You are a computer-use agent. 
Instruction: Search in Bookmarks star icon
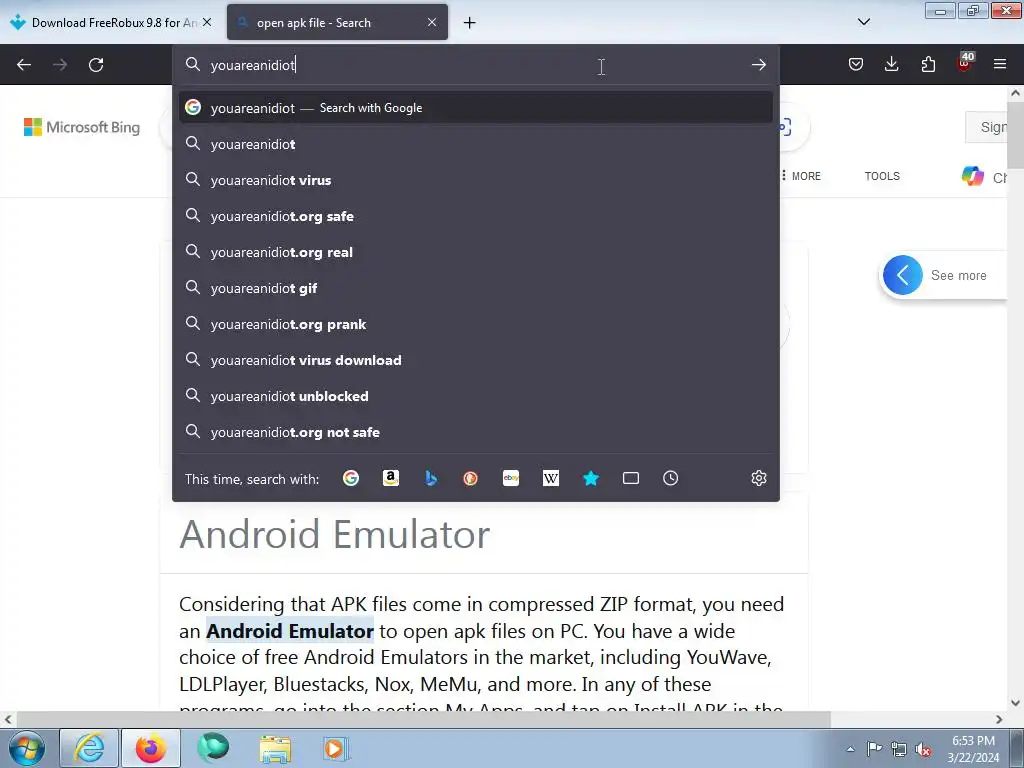(591, 479)
